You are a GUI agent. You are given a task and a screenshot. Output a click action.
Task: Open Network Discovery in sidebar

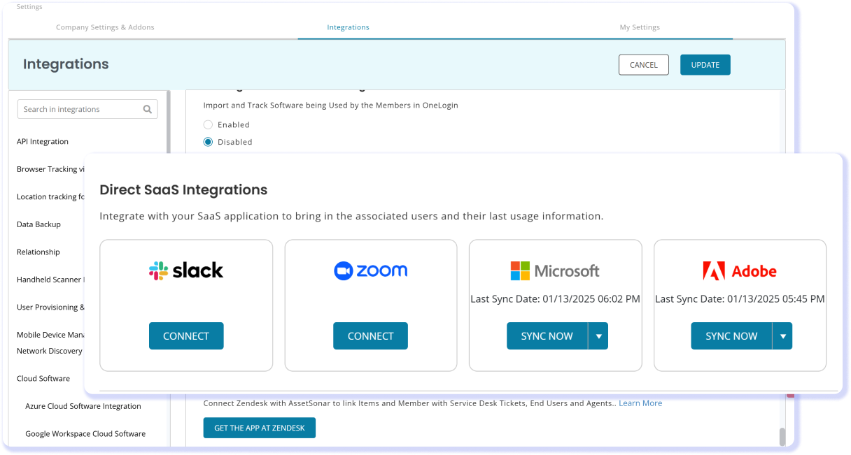(x=49, y=351)
